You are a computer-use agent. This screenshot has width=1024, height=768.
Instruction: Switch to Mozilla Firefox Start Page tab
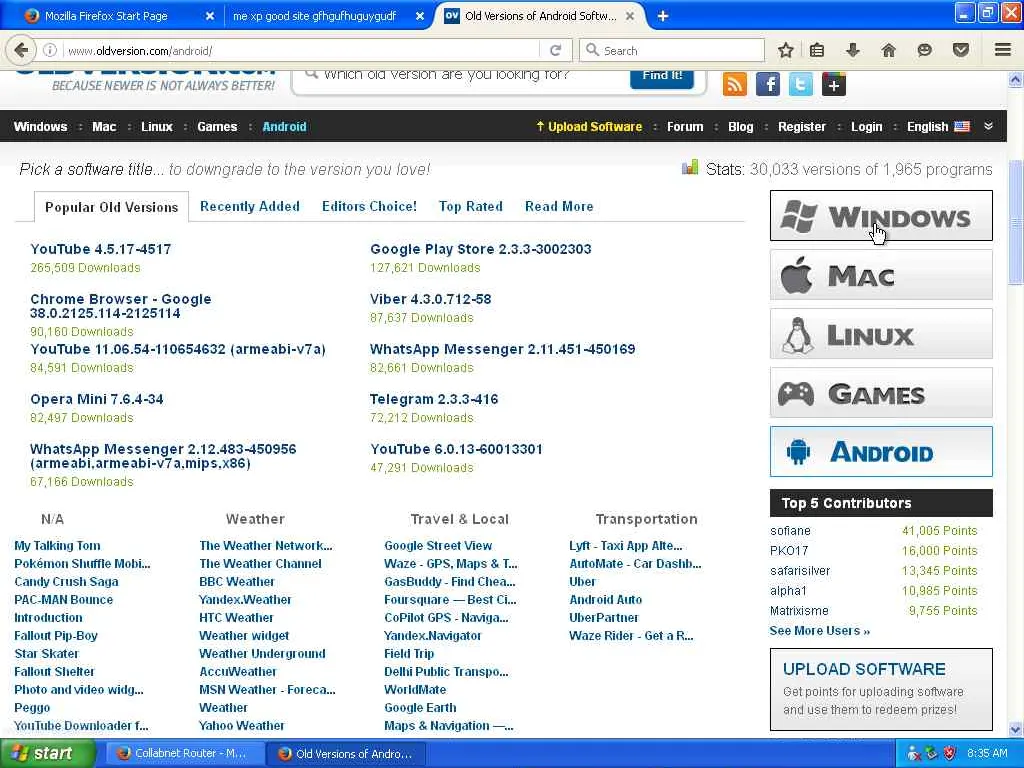pyautogui.click(x=106, y=16)
